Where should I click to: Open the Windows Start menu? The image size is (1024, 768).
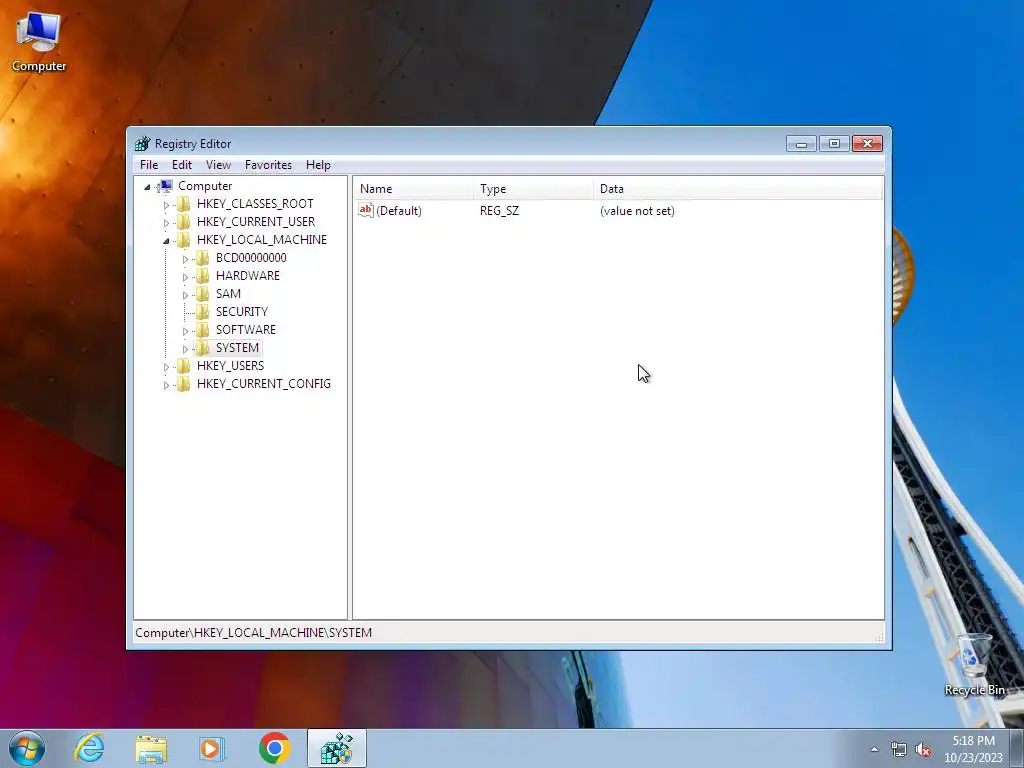click(x=27, y=748)
